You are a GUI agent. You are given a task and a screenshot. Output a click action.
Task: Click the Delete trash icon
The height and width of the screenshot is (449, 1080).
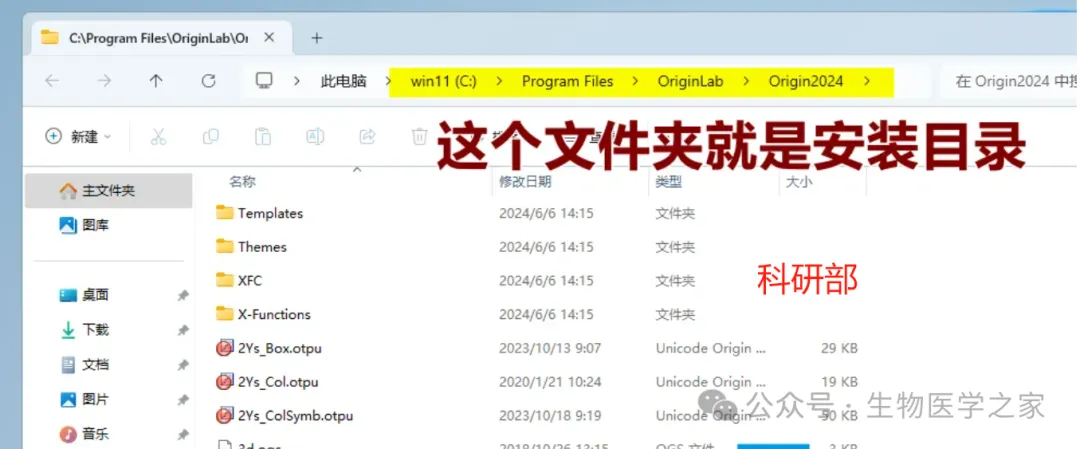click(x=419, y=136)
